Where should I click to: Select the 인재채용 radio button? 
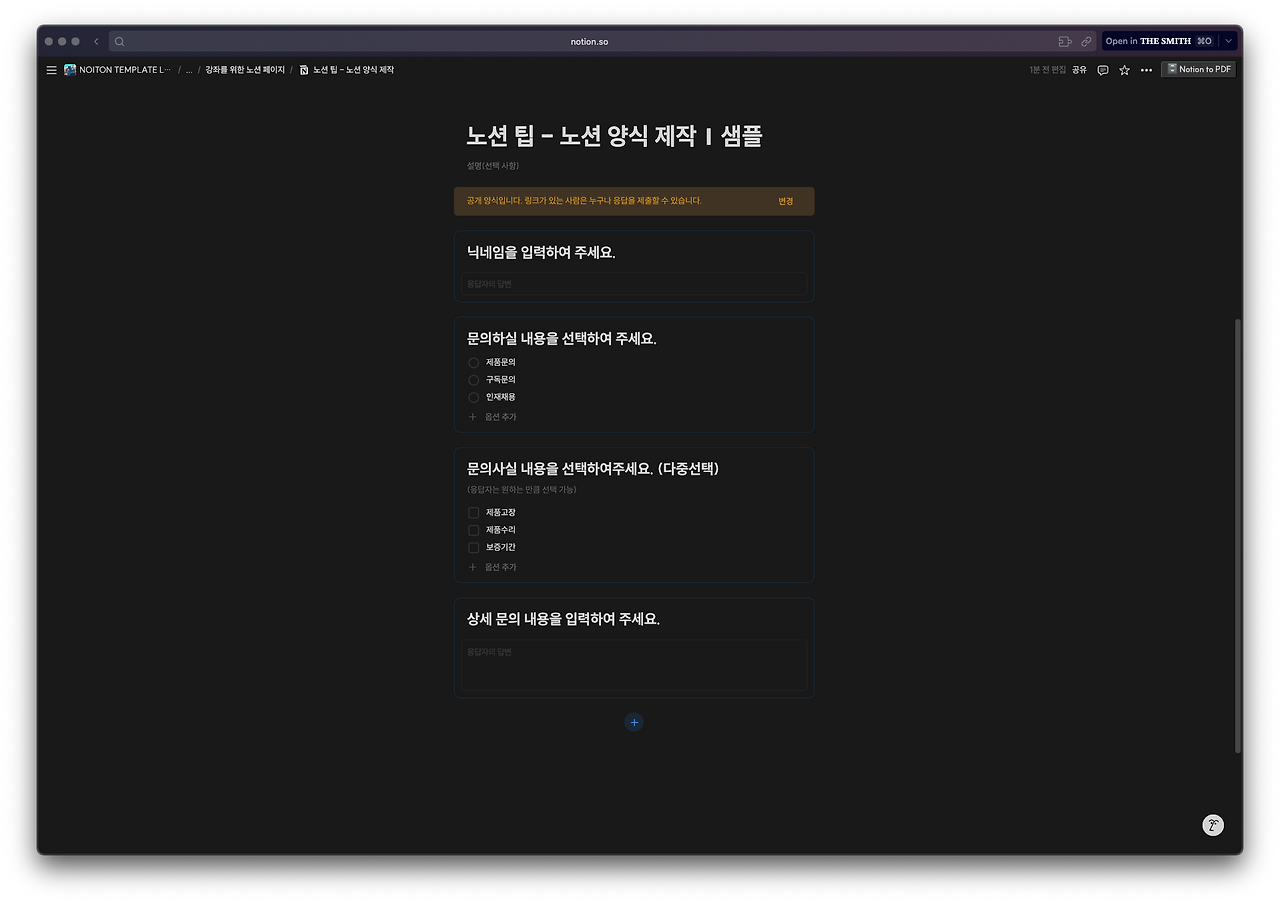pos(472,397)
